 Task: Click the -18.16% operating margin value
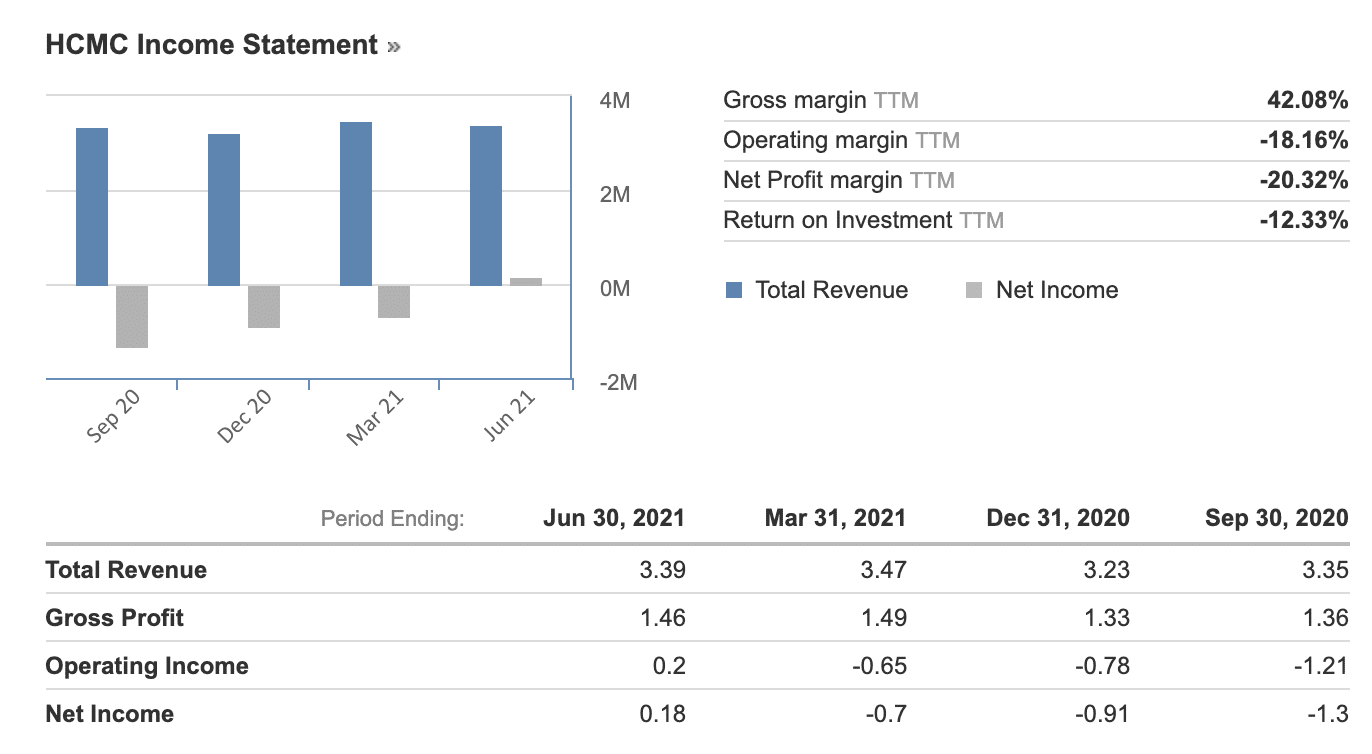click(1303, 140)
